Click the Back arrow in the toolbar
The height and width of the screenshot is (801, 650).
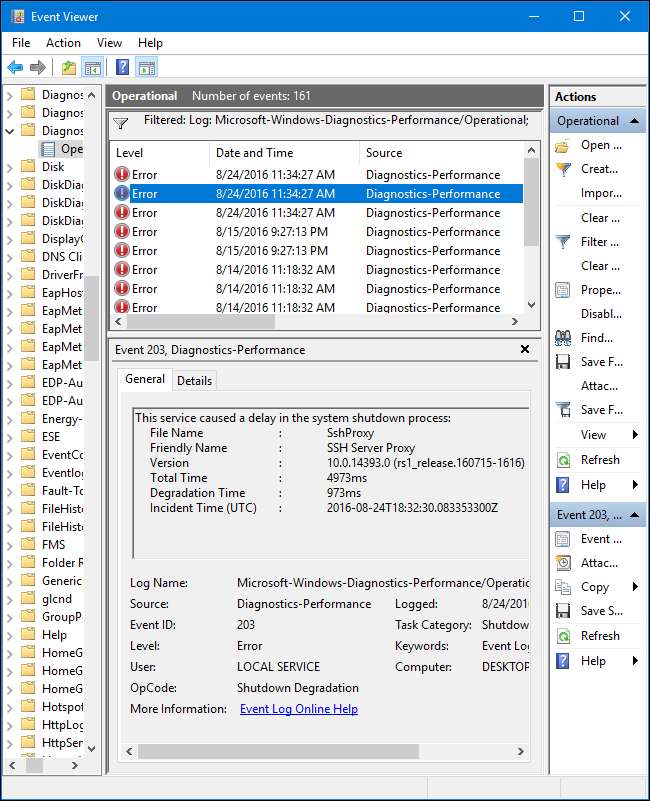click(15, 67)
